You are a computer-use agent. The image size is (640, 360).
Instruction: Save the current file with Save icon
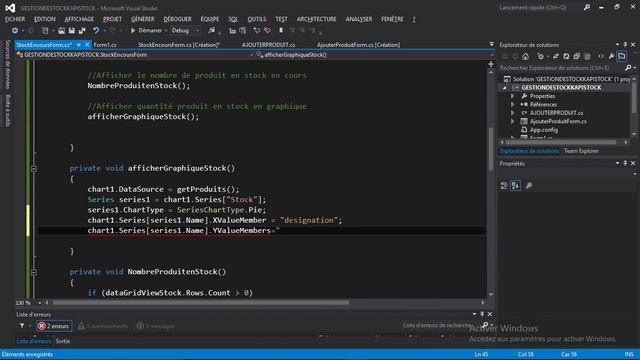coord(71,31)
